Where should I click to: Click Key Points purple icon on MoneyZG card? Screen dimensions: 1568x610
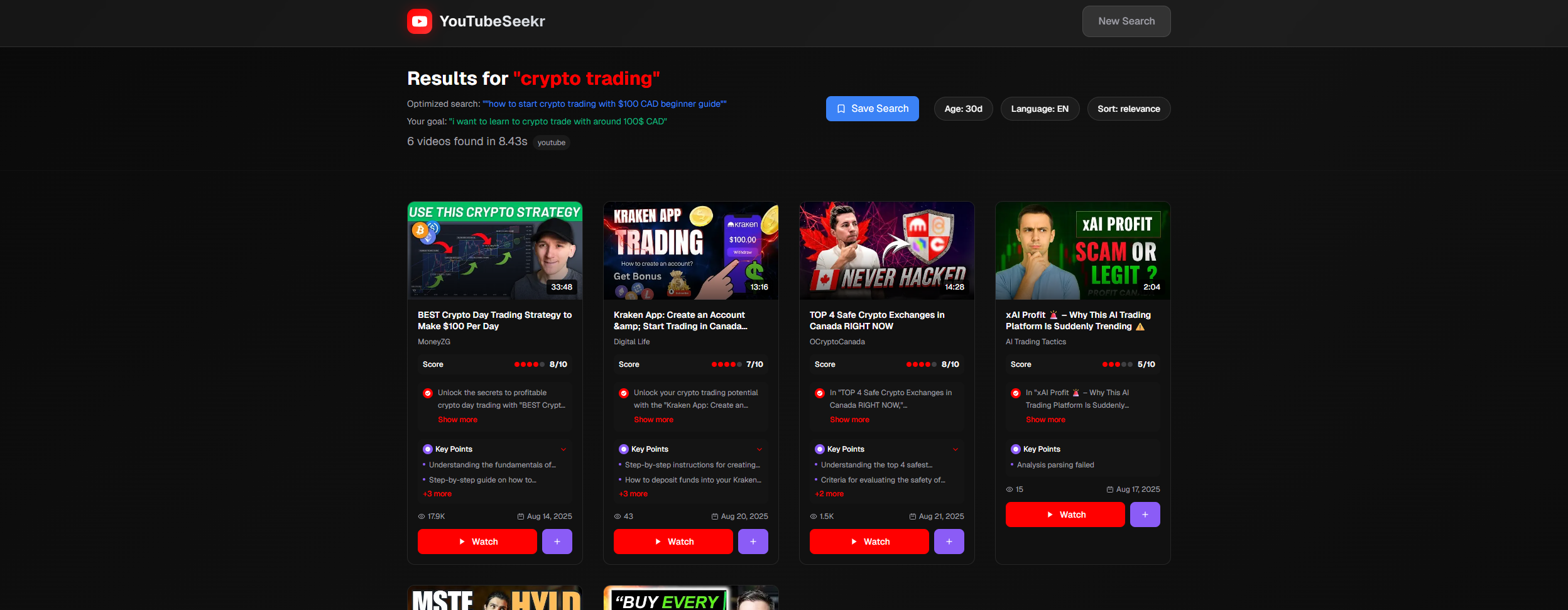[x=428, y=449]
